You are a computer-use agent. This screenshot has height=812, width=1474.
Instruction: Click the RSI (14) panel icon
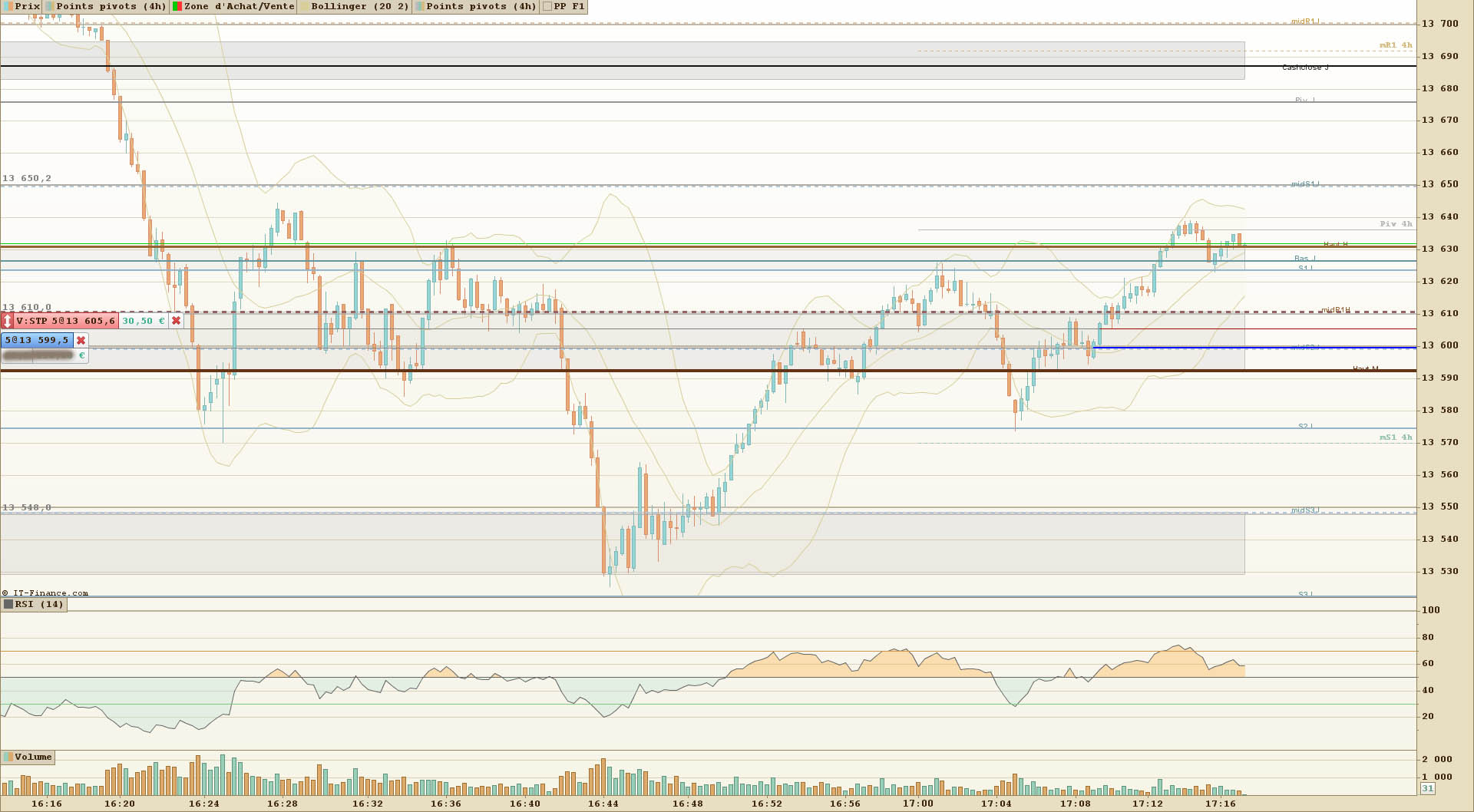point(8,604)
